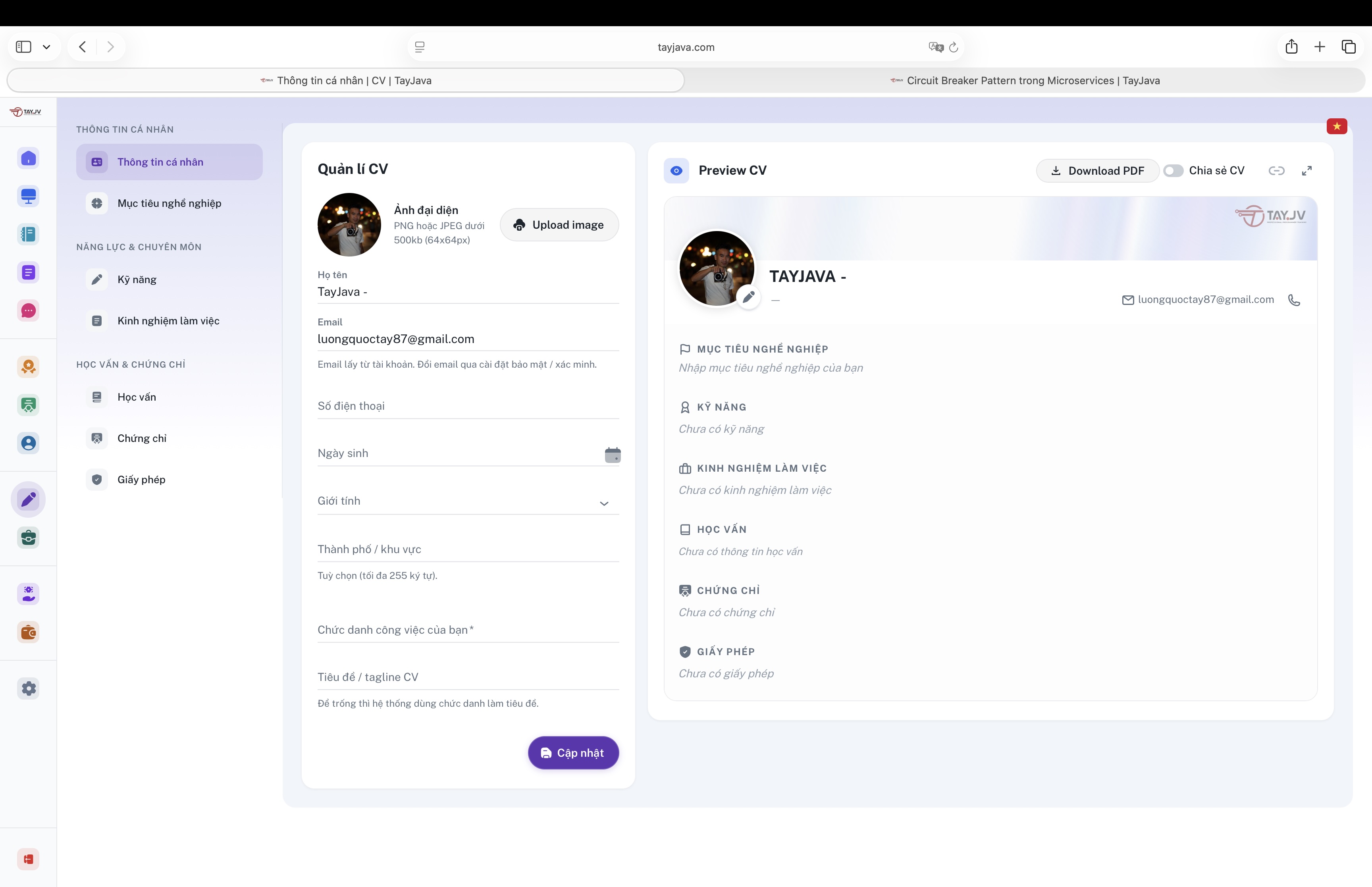This screenshot has height=887, width=1372.
Task: Switch to Circuit Breaker Pattern tab
Action: click(1025, 81)
